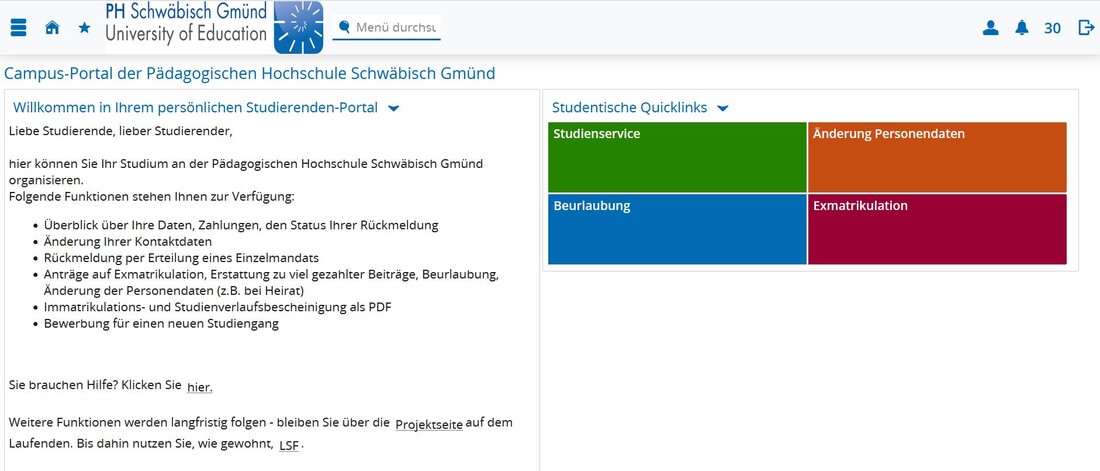1100x471 pixels.
Task: Select the red Exmatrikulation quicklink
Action: [937, 229]
